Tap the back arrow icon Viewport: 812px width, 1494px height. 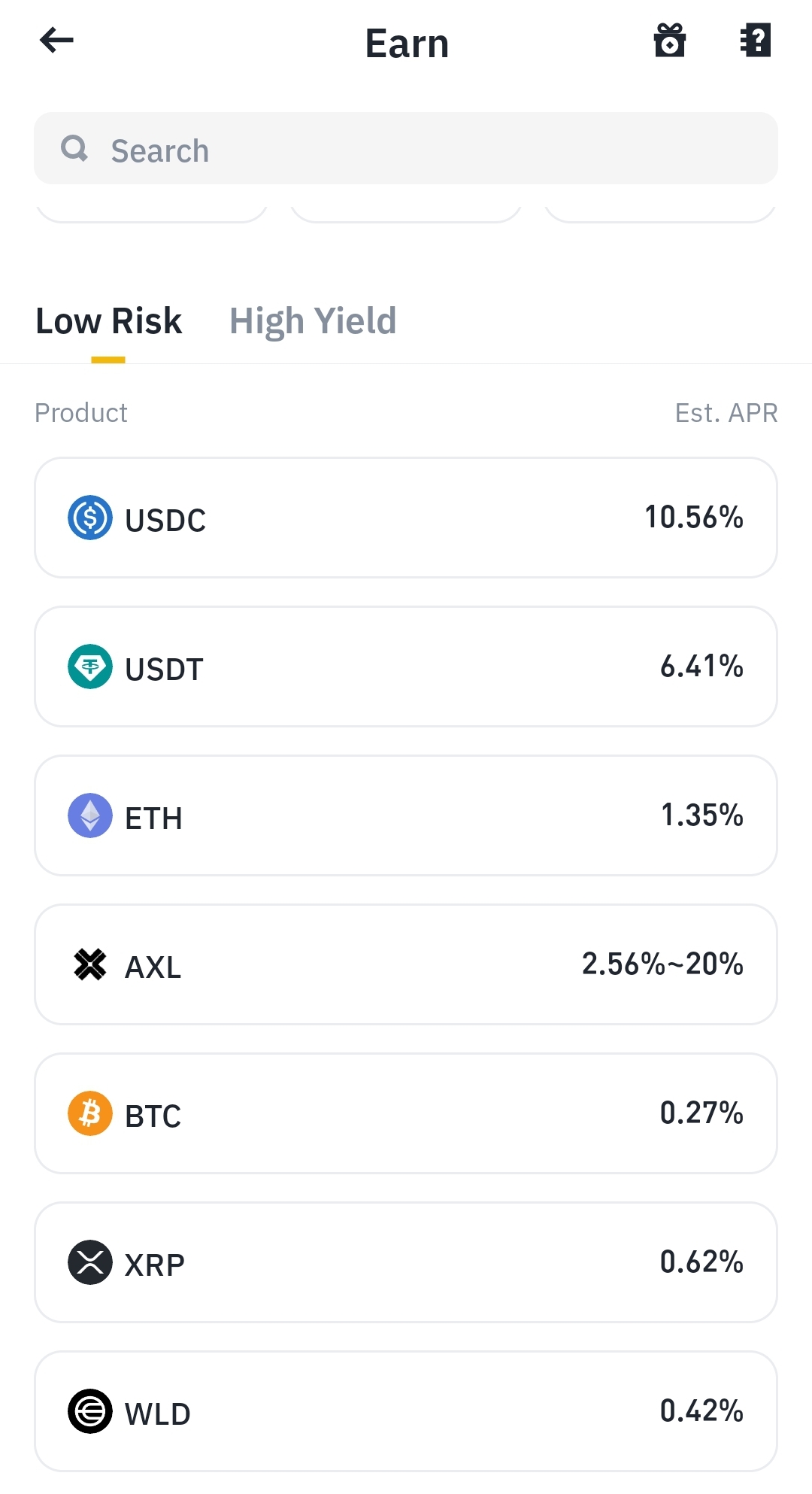pos(56,40)
